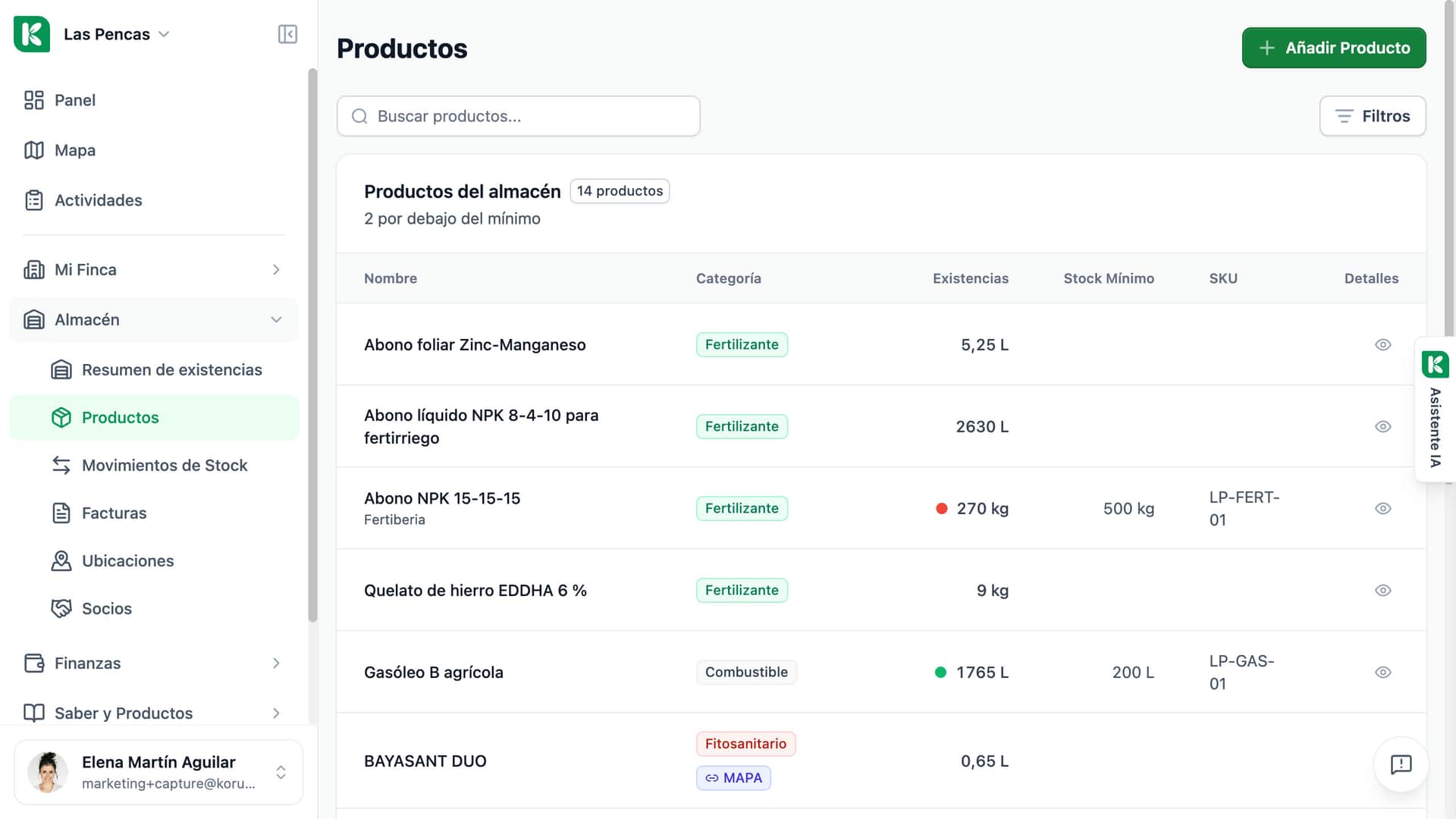Viewport: 1456px width, 819px height.
Task: Click the Saber y Productos book icon
Action: point(34,714)
